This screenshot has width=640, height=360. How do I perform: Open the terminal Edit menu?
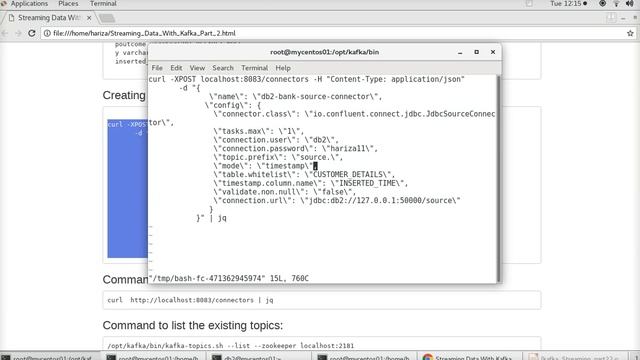point(176,68)
